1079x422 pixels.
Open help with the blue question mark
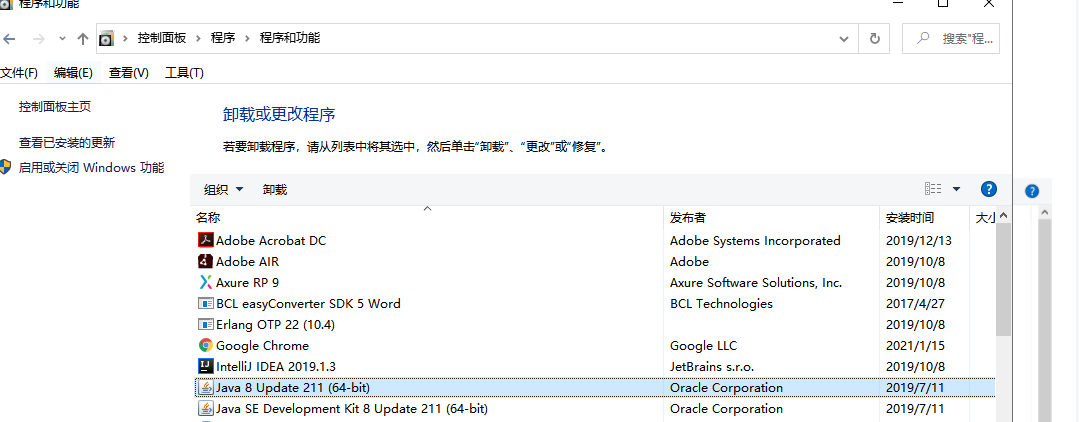coord(988,189)
